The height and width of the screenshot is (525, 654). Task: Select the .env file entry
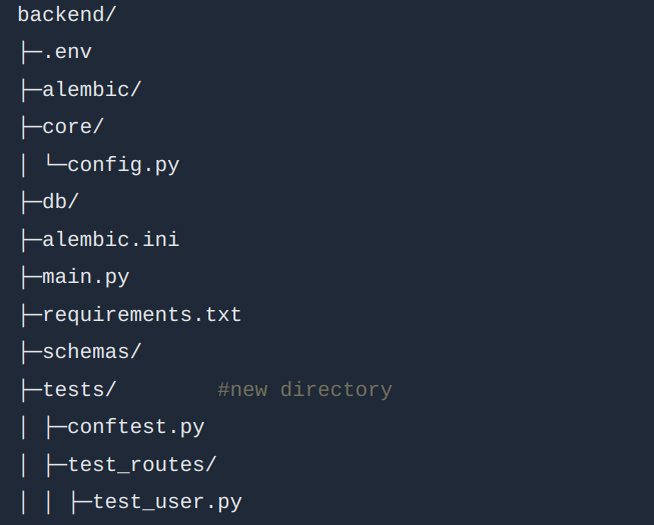(x=68, y=52)
